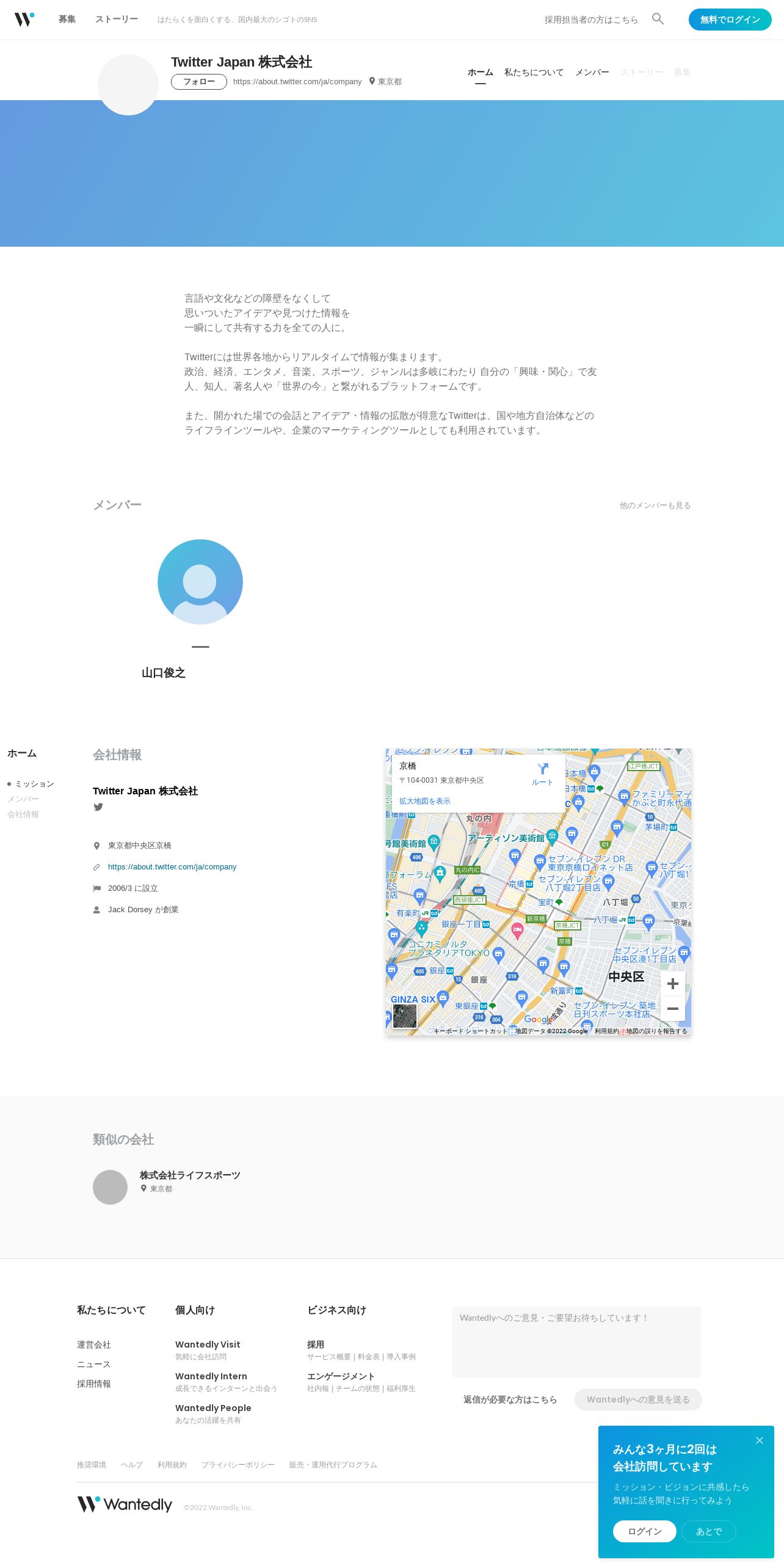Click ログイン in the popup

pos(645,1531)
